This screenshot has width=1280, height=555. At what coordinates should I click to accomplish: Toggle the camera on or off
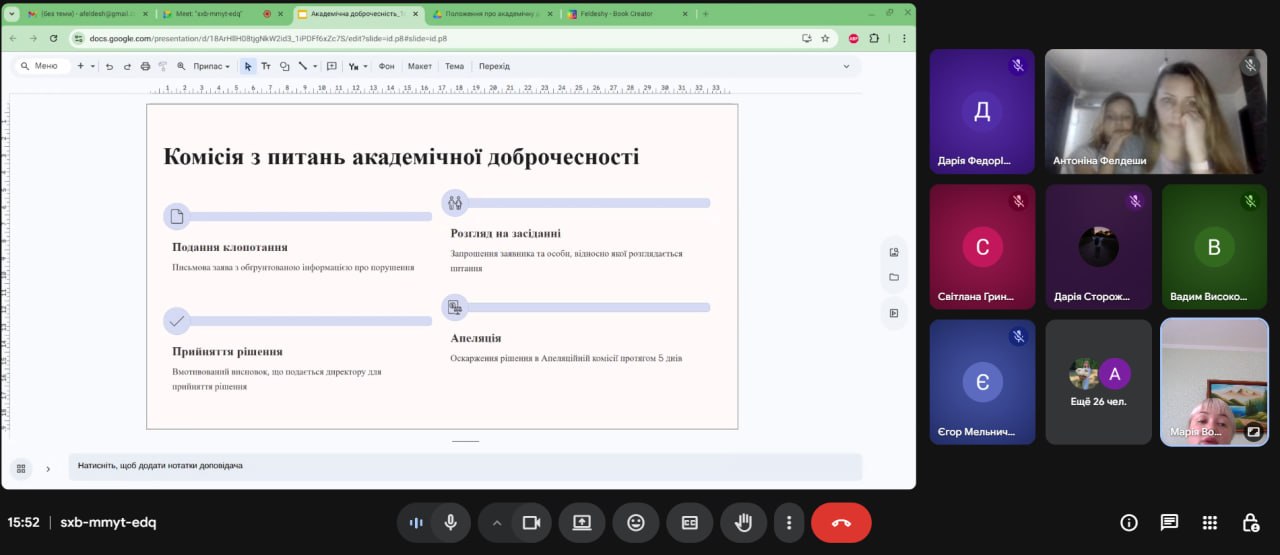coord(531,522)
